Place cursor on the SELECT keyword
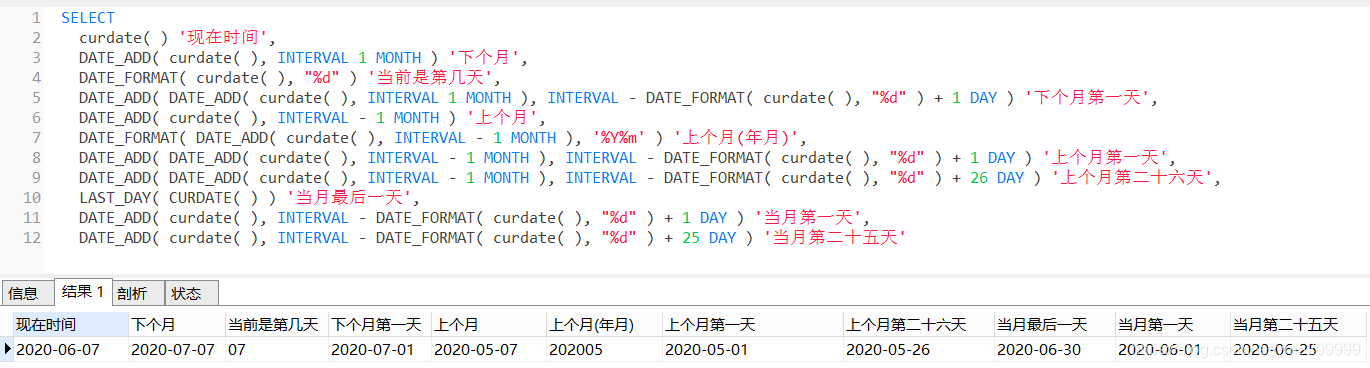This screenshot has width=1370, height=368. tap(88, 18)
